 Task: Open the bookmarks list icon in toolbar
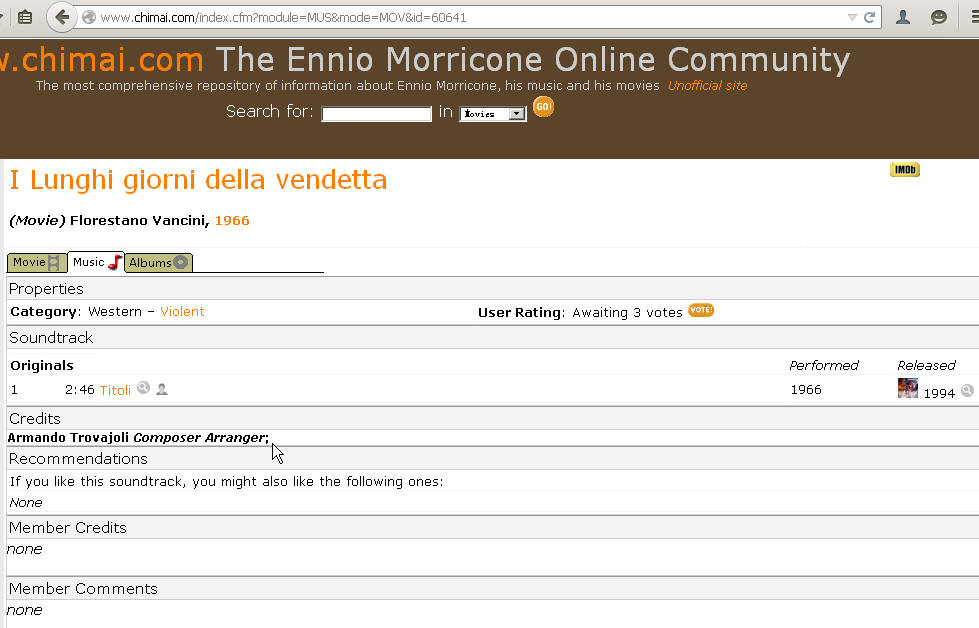pyautogui.click(x=25, y=17)
